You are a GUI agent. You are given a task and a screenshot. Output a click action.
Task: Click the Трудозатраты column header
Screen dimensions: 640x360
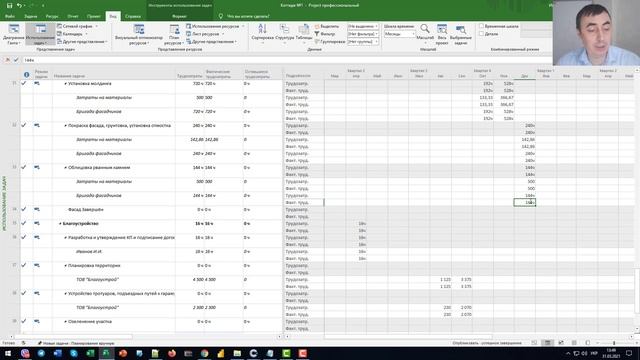pos(189,76)
